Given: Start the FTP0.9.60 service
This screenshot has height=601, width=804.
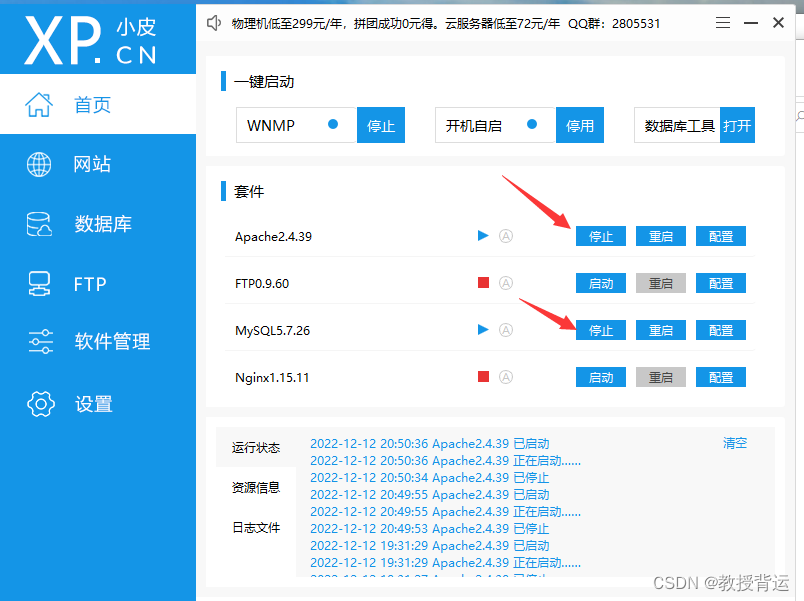Looking at the screenshot, I should click(x=601, y=283).
